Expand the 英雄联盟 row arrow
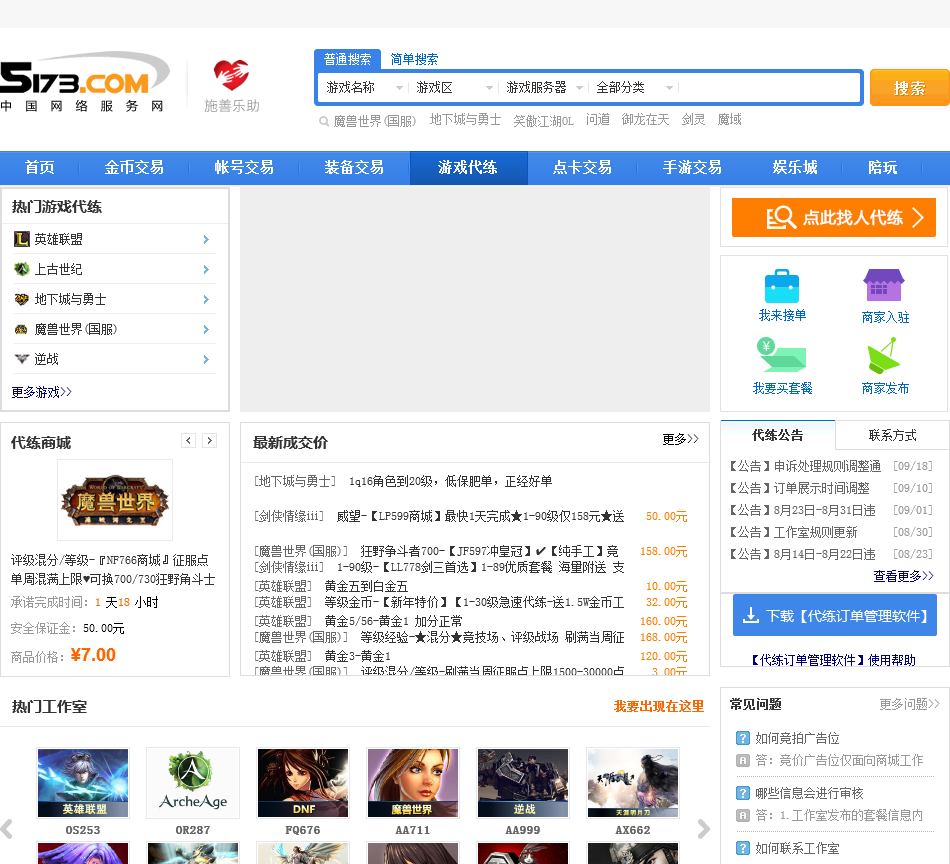This screenshot has width=950, height=864. pyautogui.click(x=206, y=239)
